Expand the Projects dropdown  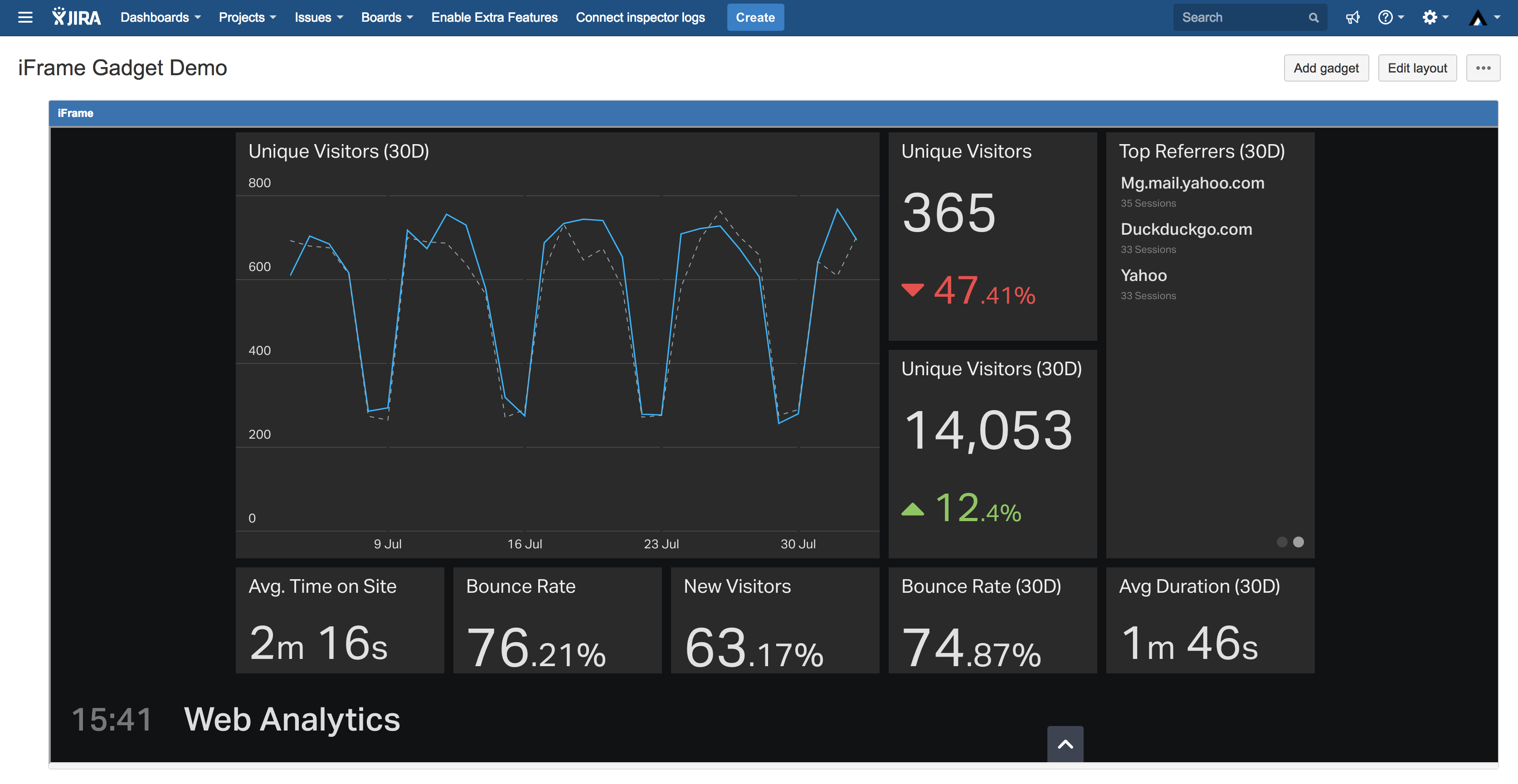click(x=247, y=18)
